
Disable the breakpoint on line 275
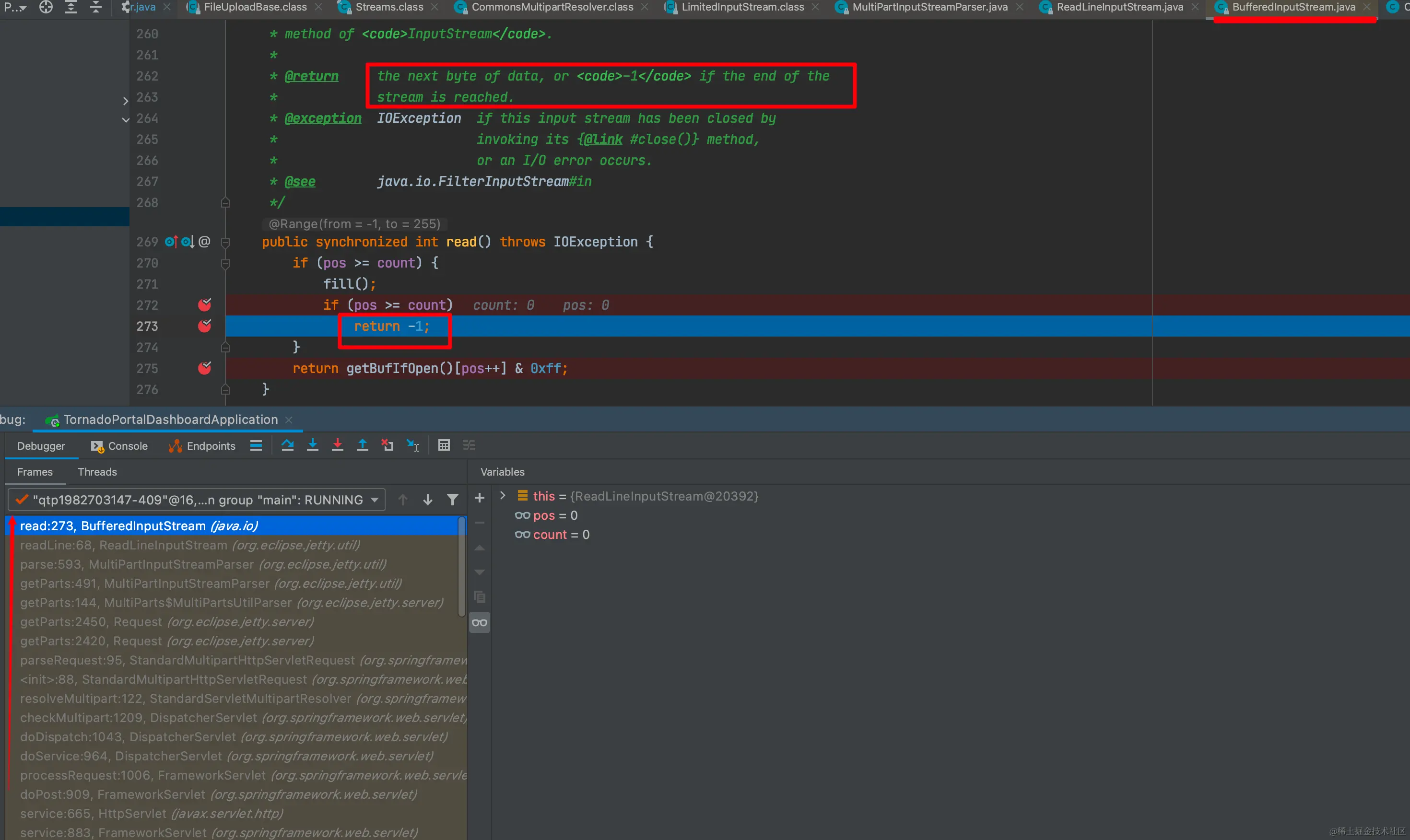tap(204, 369)
